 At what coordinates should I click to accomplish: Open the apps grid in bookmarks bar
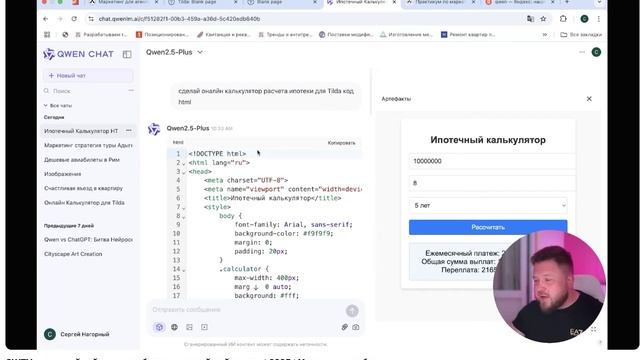click(x=47, y=35)
